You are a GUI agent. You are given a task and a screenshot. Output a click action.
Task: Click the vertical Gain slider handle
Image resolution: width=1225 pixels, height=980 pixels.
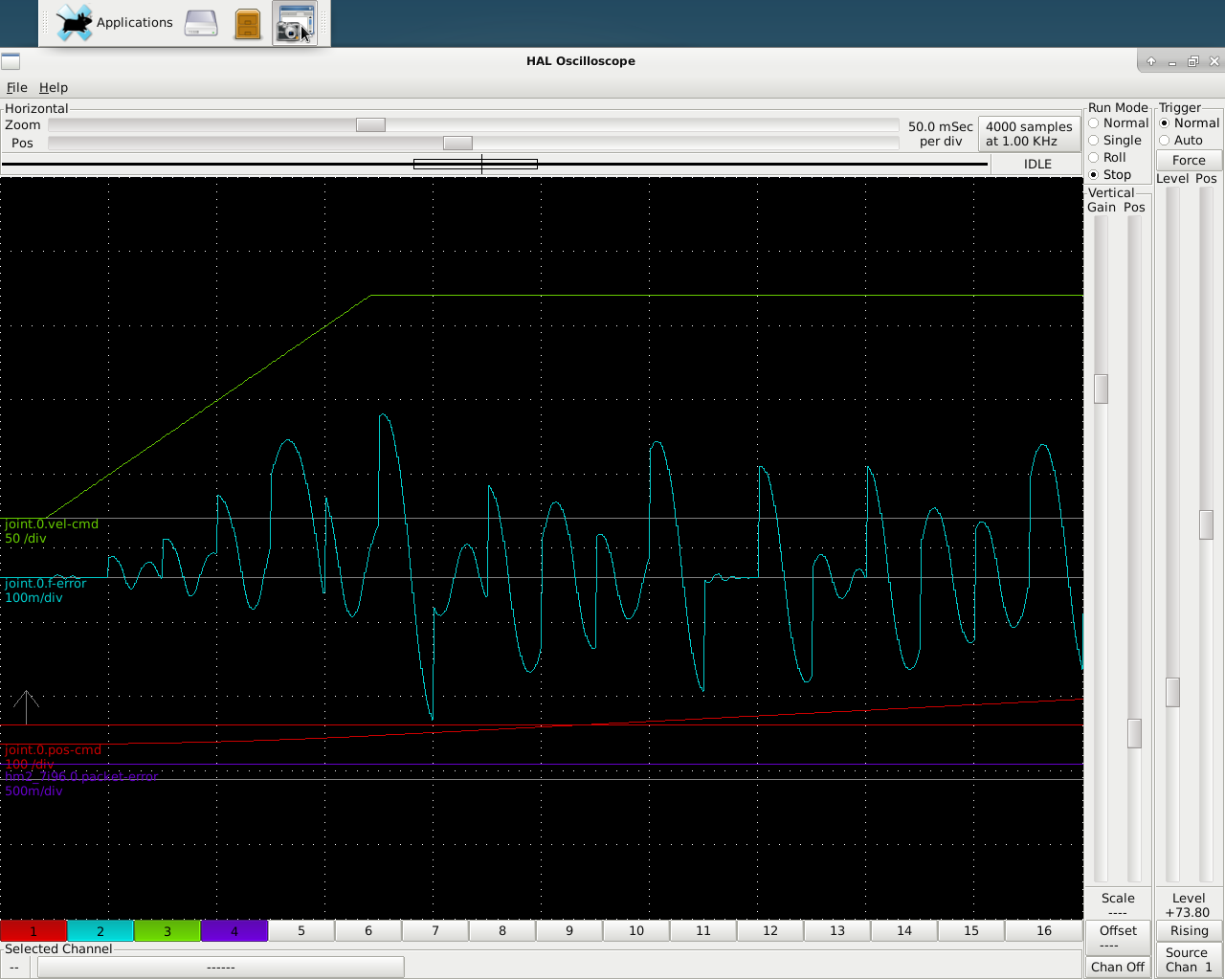(x=1101, y=389)
